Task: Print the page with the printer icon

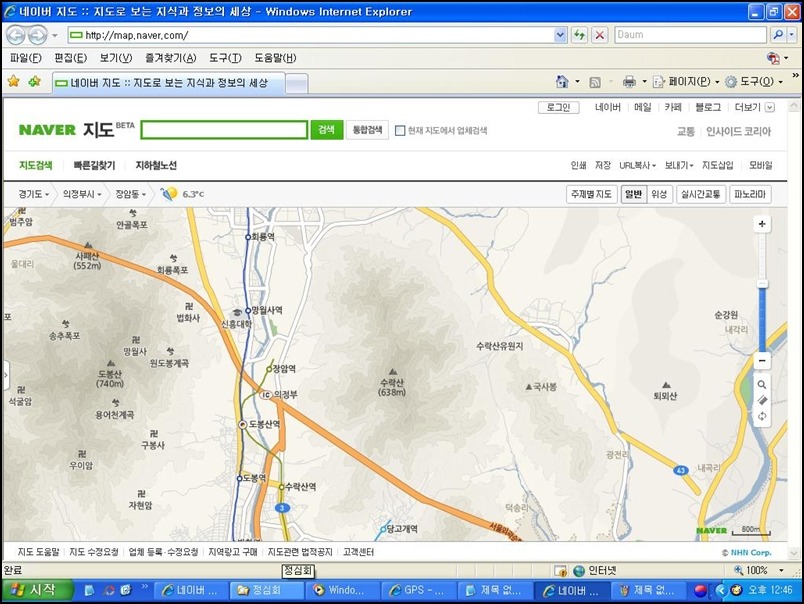Action: (x=629, y=82)
